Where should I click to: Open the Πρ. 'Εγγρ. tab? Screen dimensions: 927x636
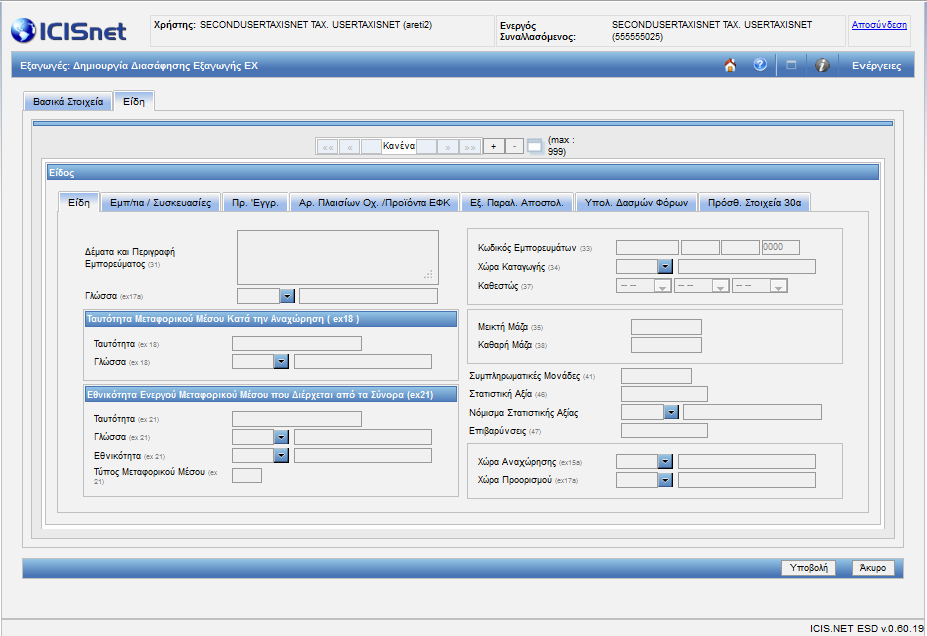click(255, 203)
